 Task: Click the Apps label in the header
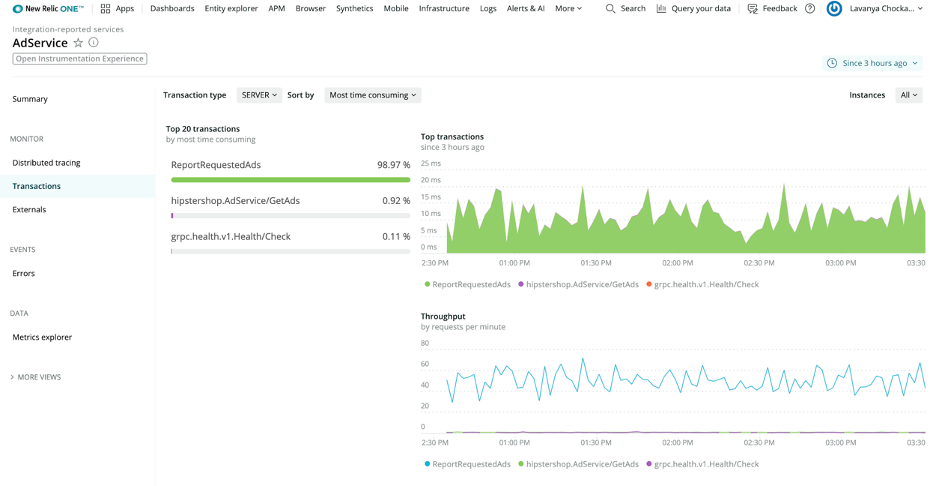(x=125, y=8)
